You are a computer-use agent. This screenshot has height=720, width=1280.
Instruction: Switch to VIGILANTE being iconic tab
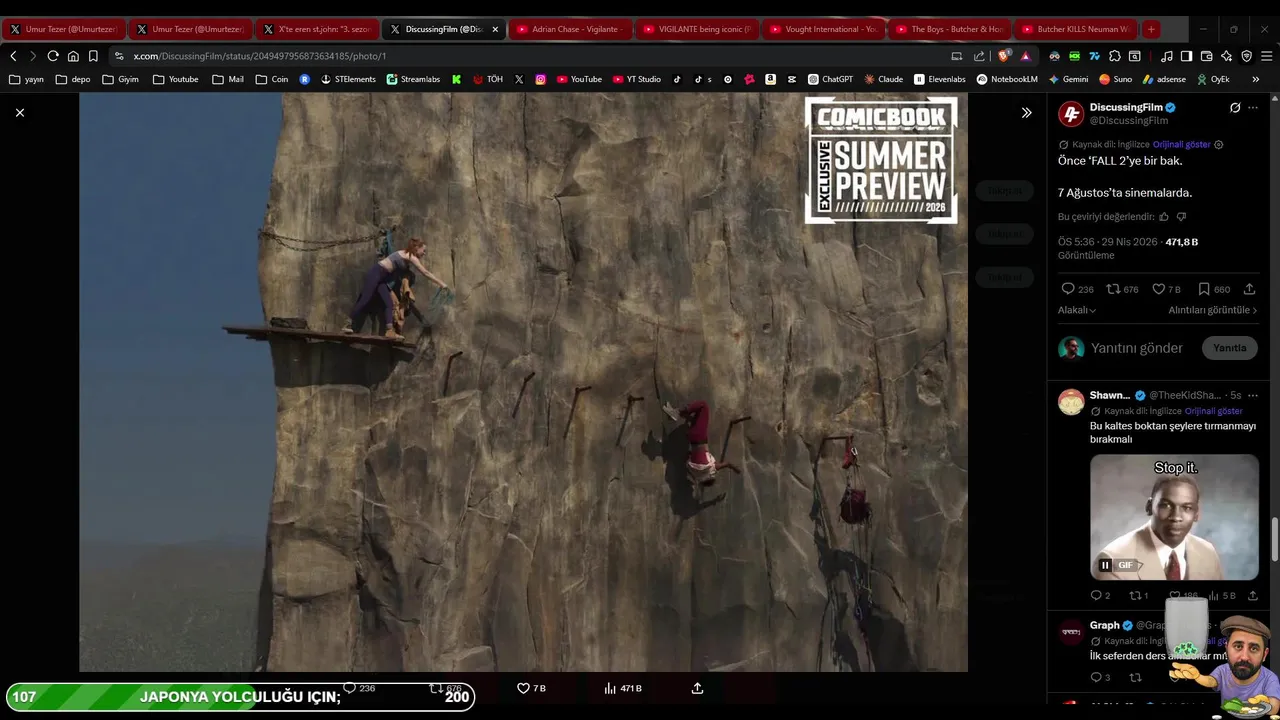(x=698, y=29)
